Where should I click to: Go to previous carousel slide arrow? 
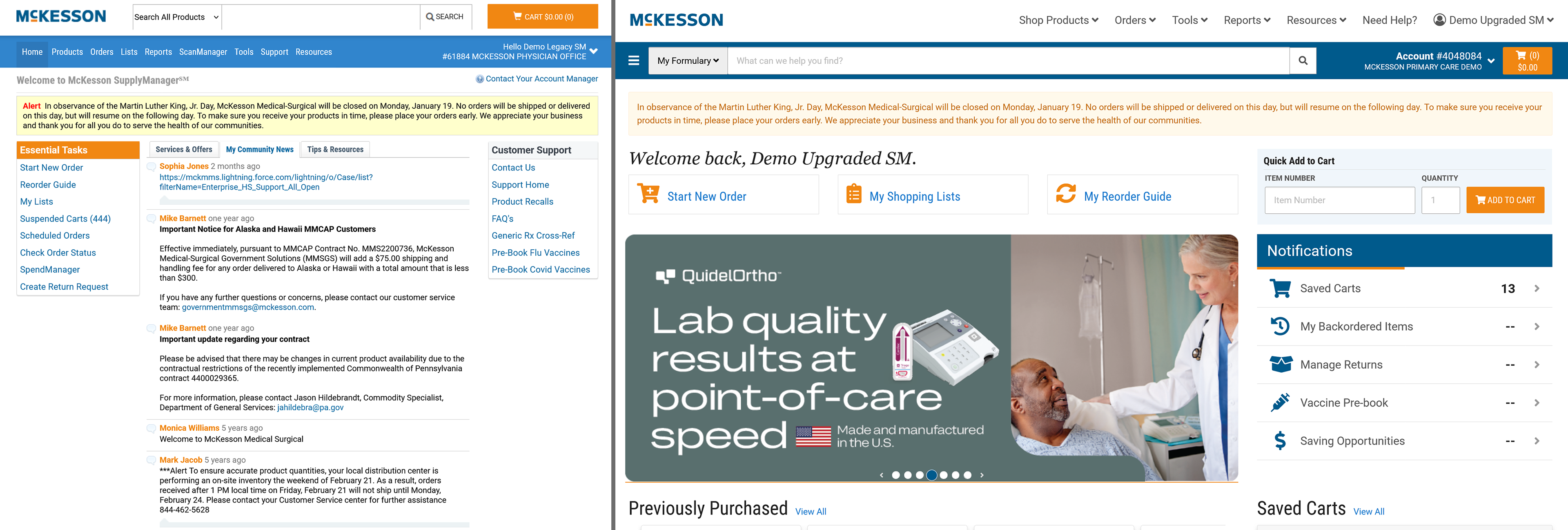[x=882, y=475]
